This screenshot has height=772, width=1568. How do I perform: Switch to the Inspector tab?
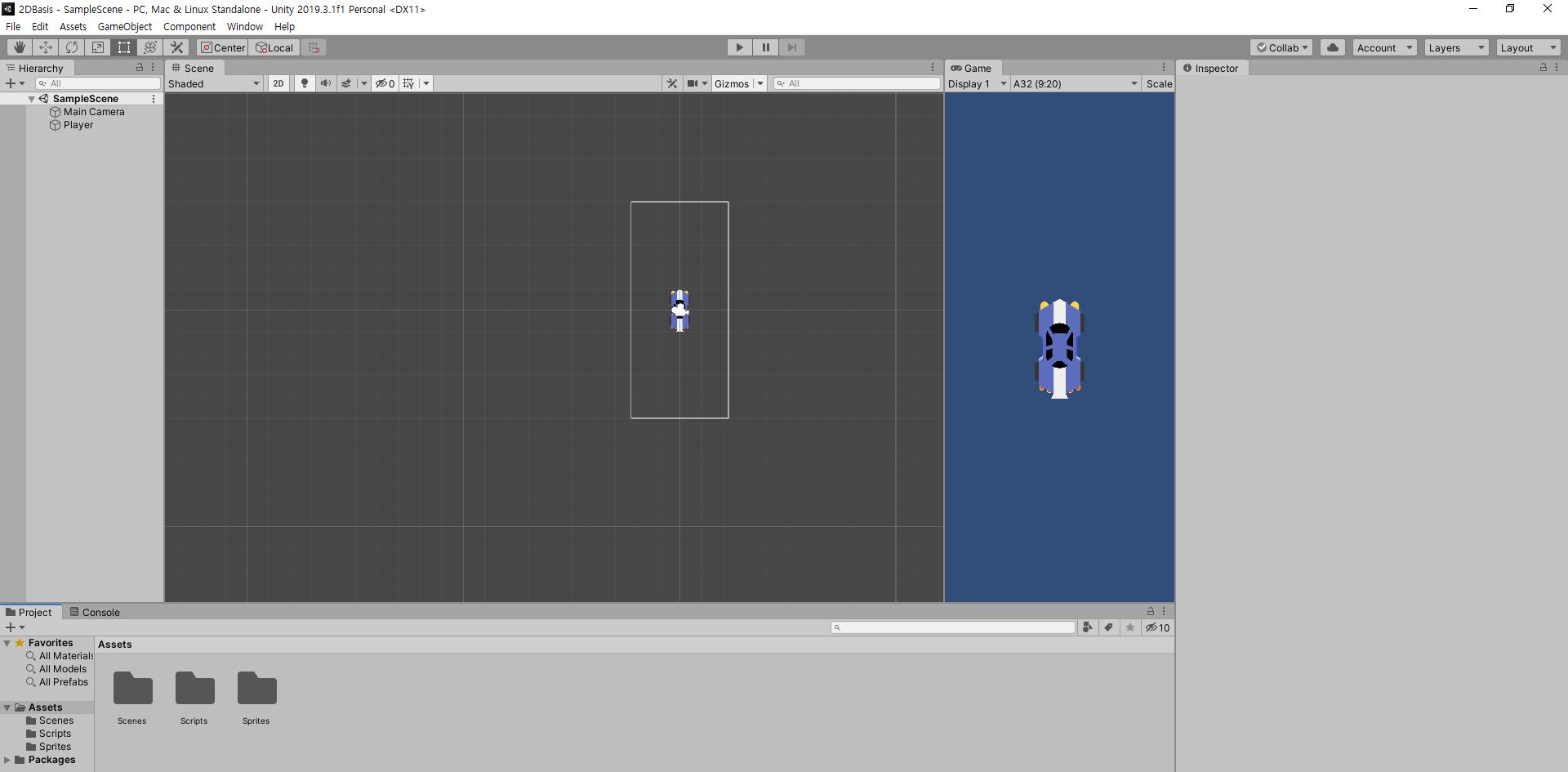tap(1210, 68)
